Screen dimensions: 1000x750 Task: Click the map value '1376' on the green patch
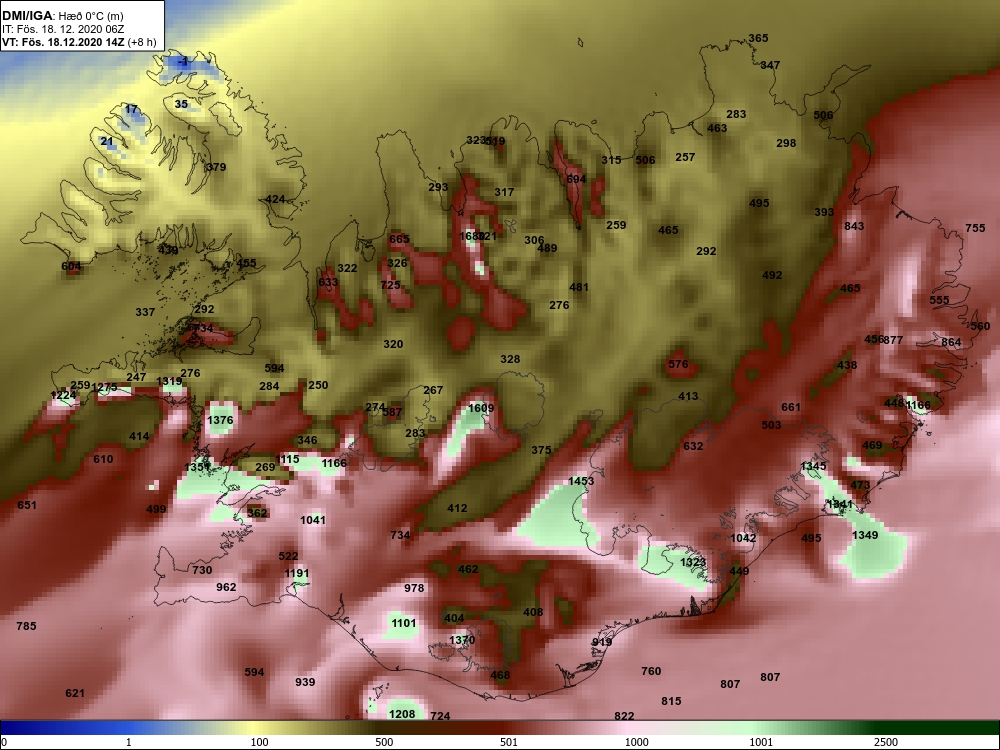pos(220,420)
